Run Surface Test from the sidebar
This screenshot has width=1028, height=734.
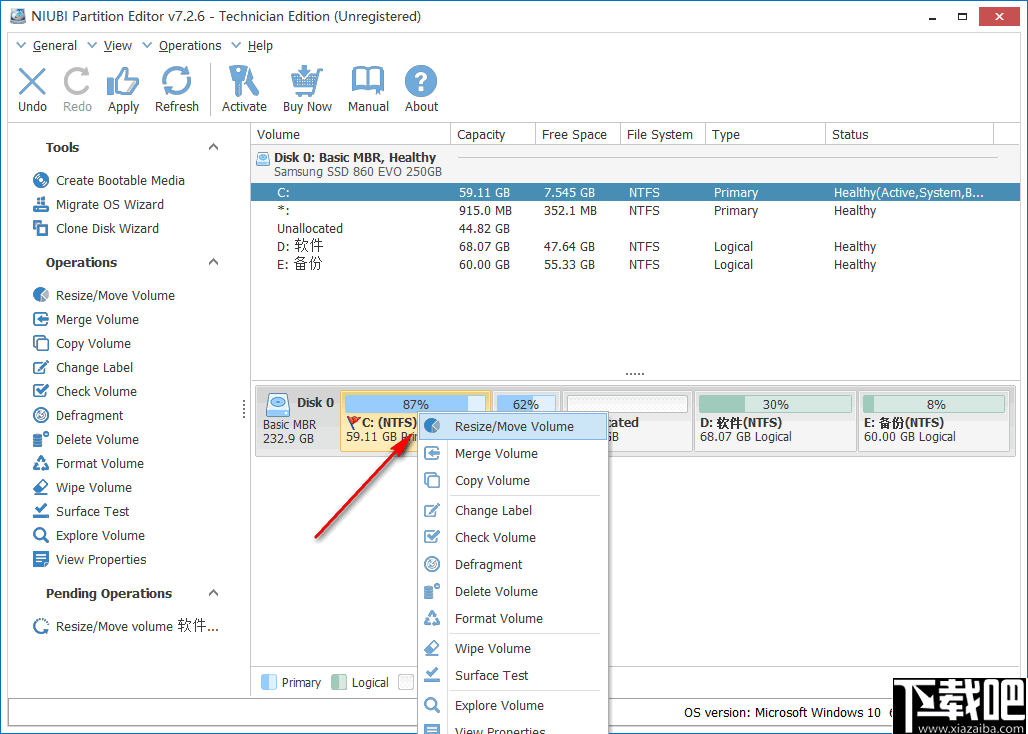click(x=92, y=511)
